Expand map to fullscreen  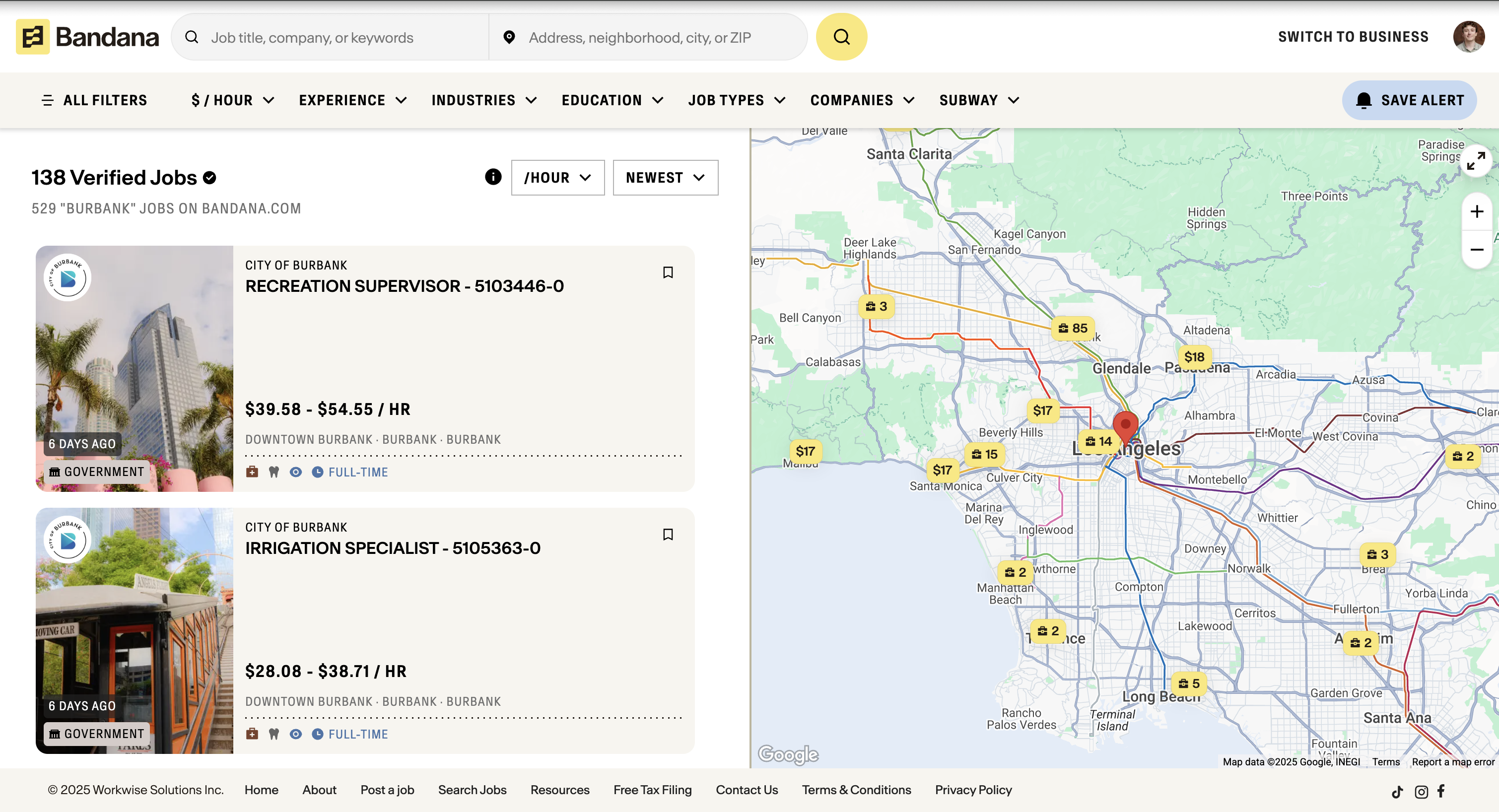point(1476,161)
